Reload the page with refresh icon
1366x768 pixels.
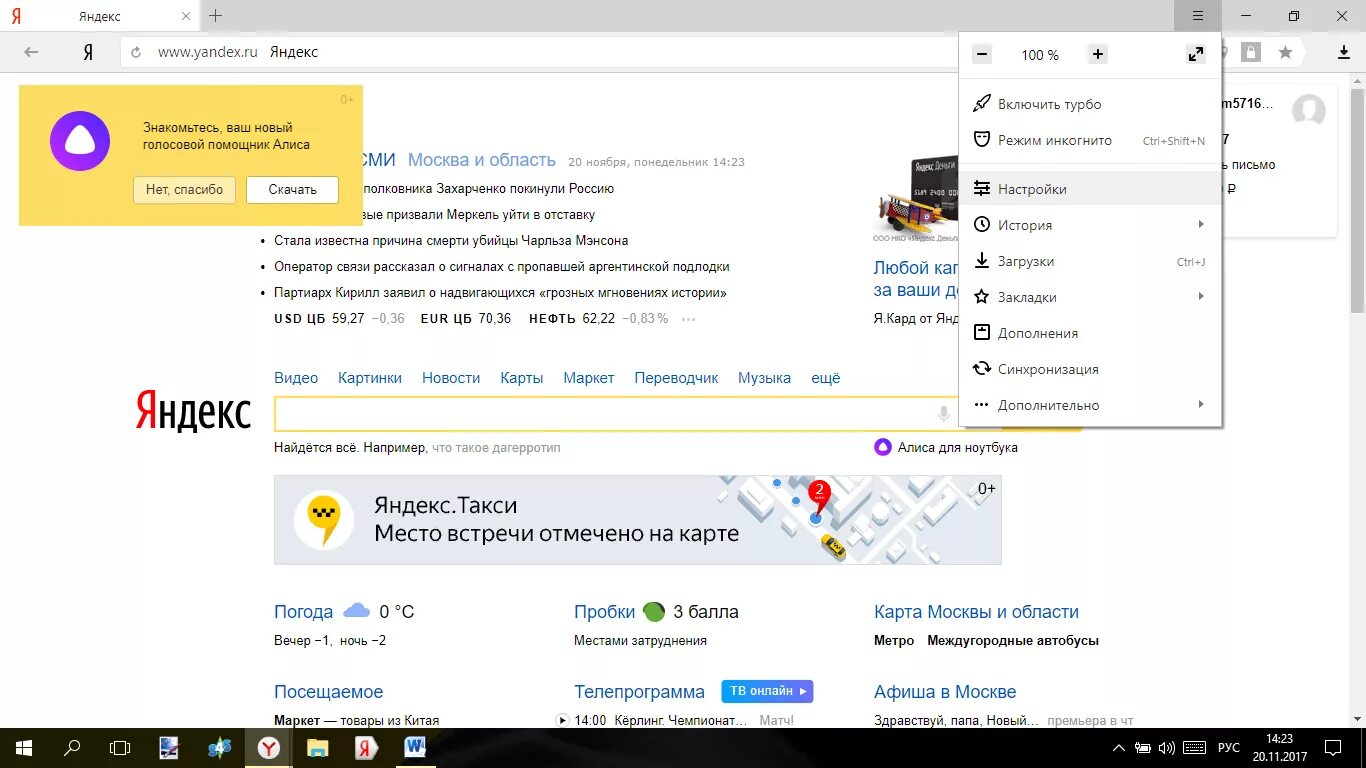coord(136,52)
